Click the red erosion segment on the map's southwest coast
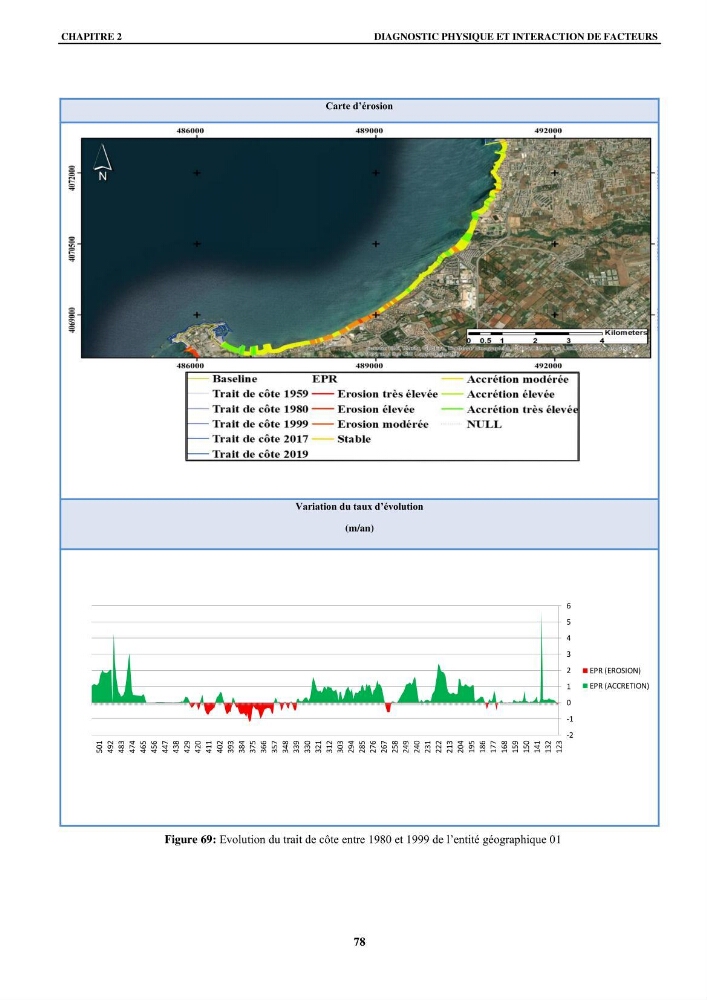 tap(191, 351)
